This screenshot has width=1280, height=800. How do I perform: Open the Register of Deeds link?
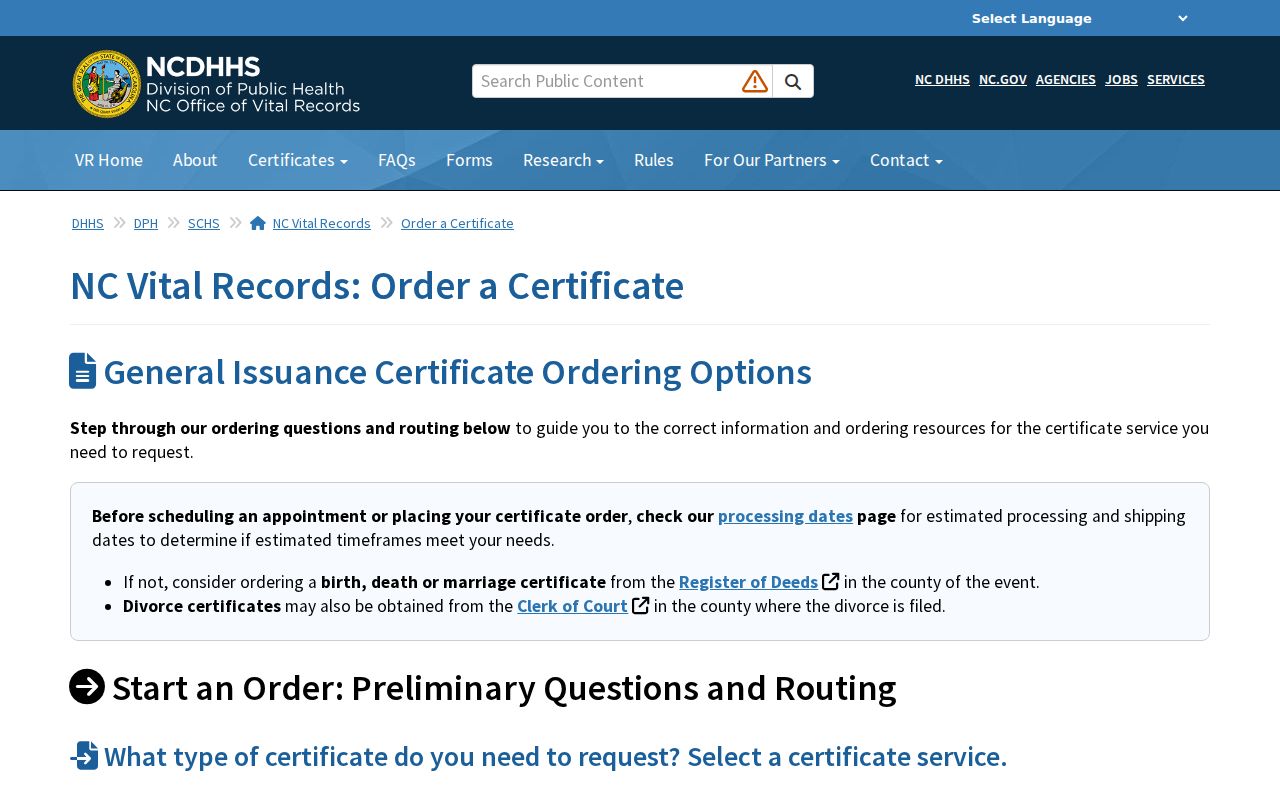[748, 582]
